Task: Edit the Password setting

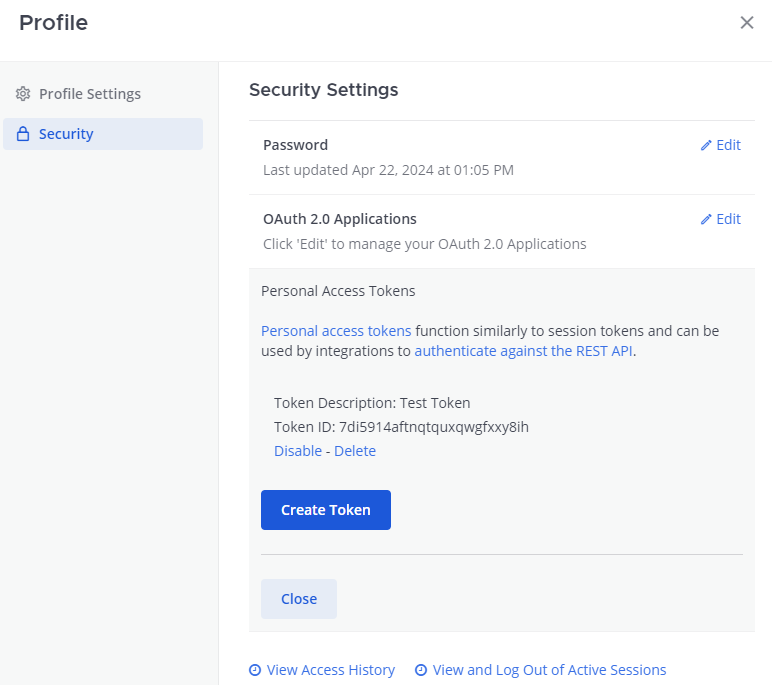Action: [728, 145]
